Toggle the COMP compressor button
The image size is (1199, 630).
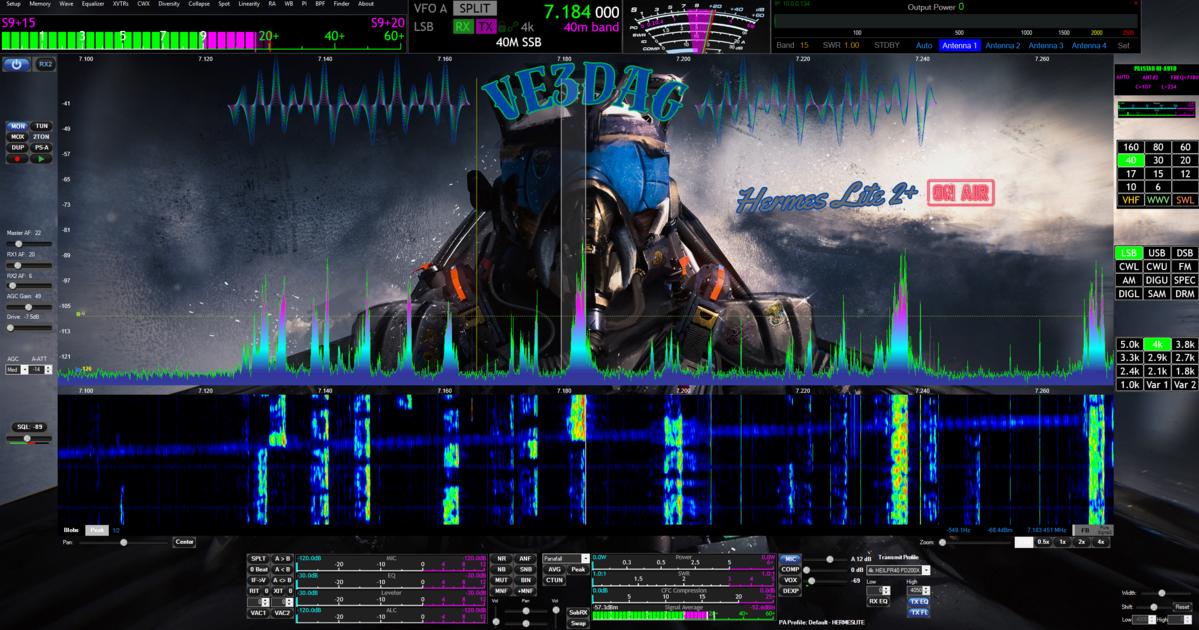(790, 570)
